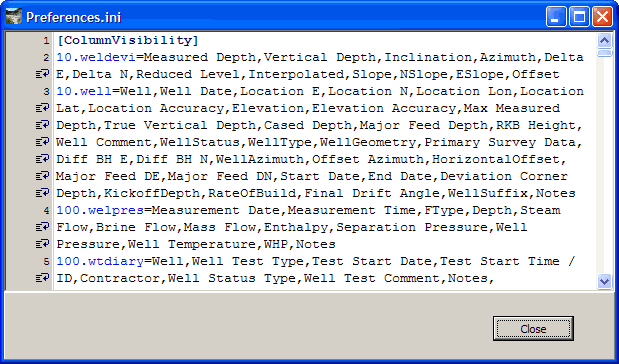619x364 pixels.
Task: Place cursor on the 100.wtdiary key
Action: 100,261
